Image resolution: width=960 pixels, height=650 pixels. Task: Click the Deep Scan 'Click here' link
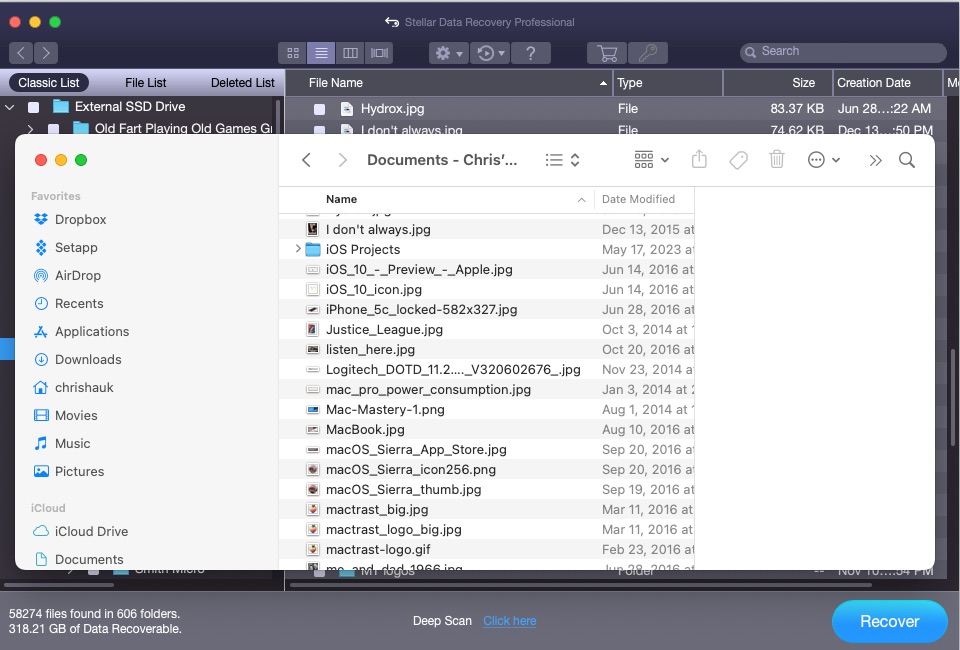pos(509,620)
